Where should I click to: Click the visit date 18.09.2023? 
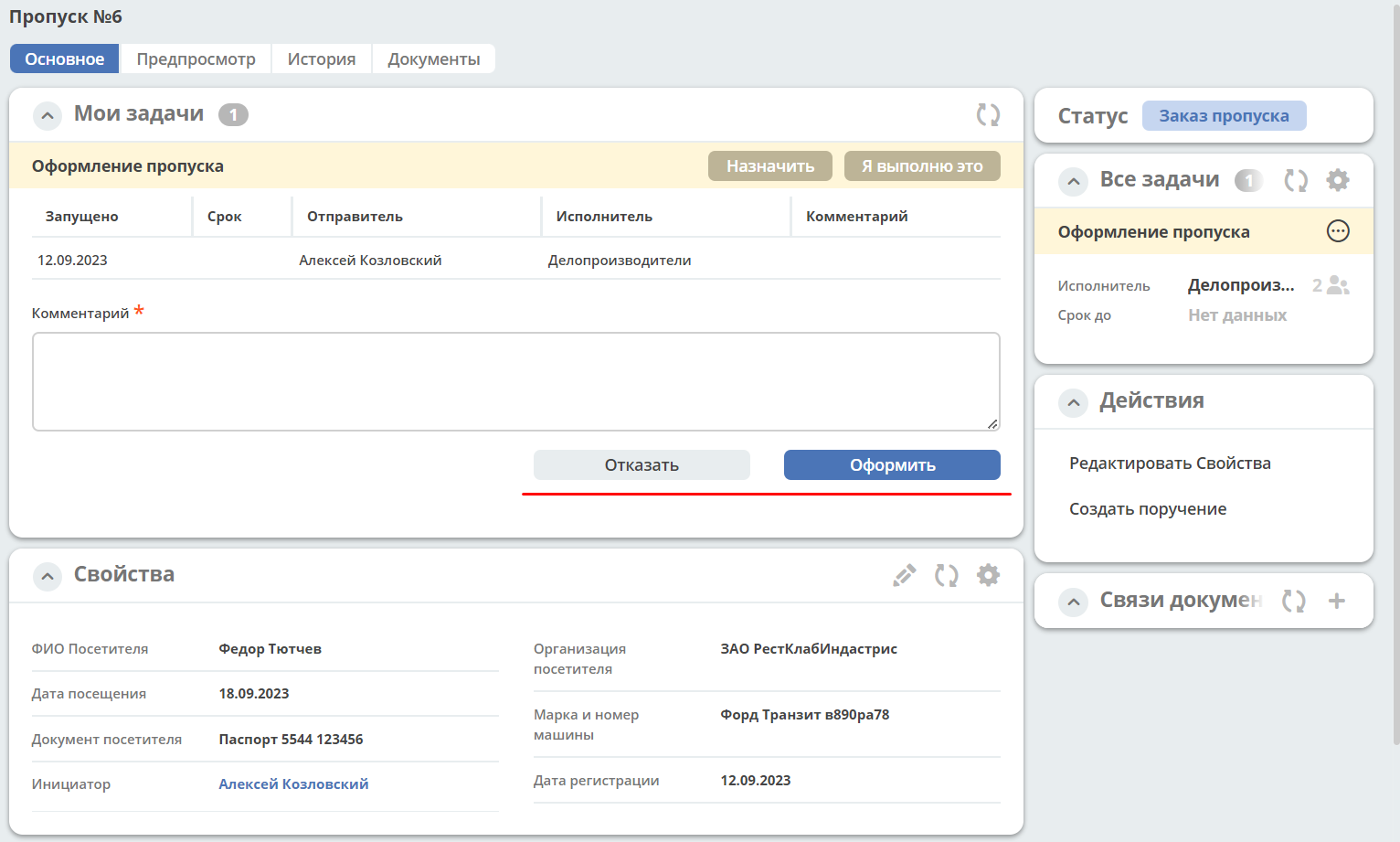pyautogui.click(x=254, y=694)
